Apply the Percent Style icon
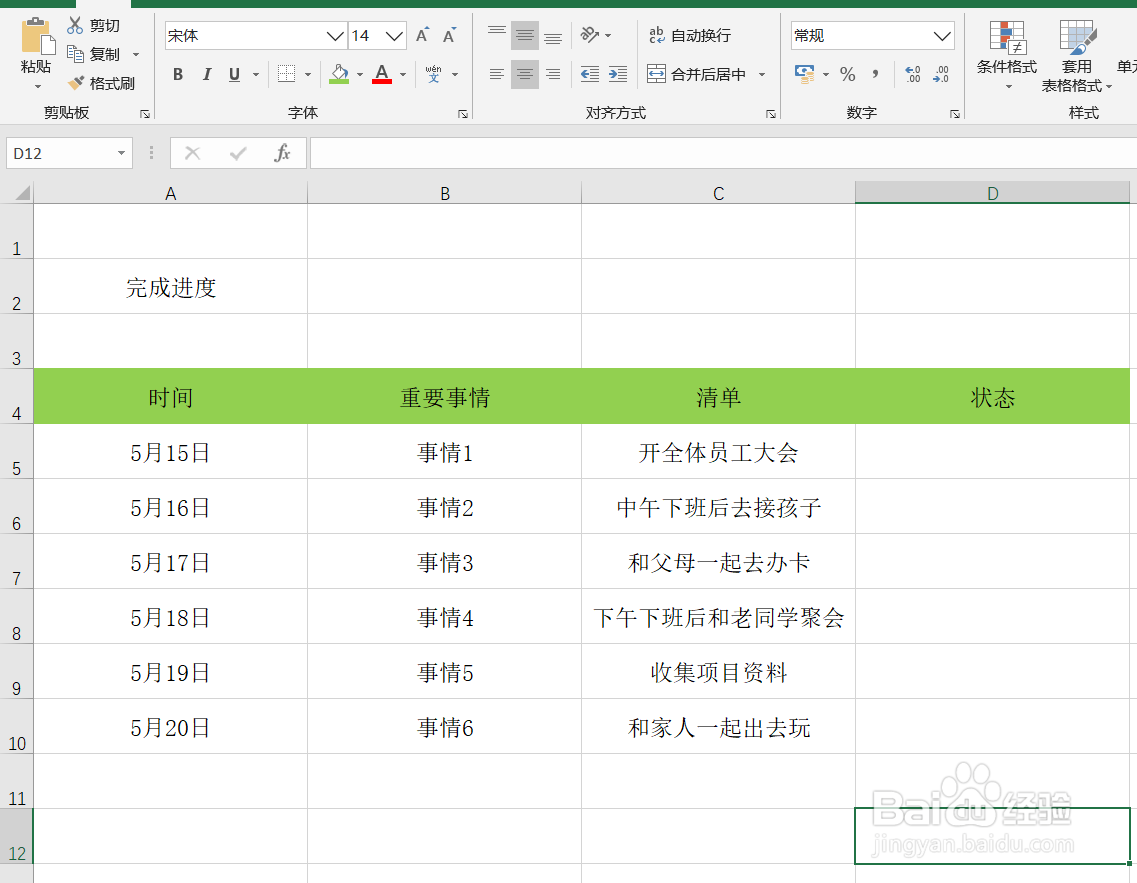 point(847,73)
